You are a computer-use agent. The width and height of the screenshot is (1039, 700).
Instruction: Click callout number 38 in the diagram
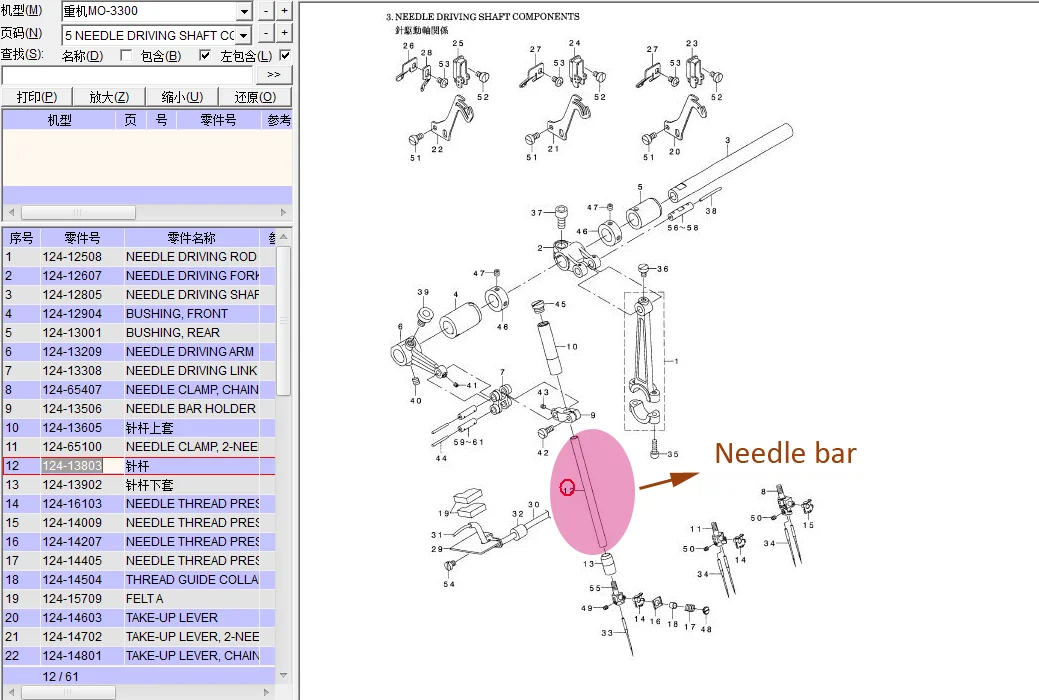coord(711,211)
